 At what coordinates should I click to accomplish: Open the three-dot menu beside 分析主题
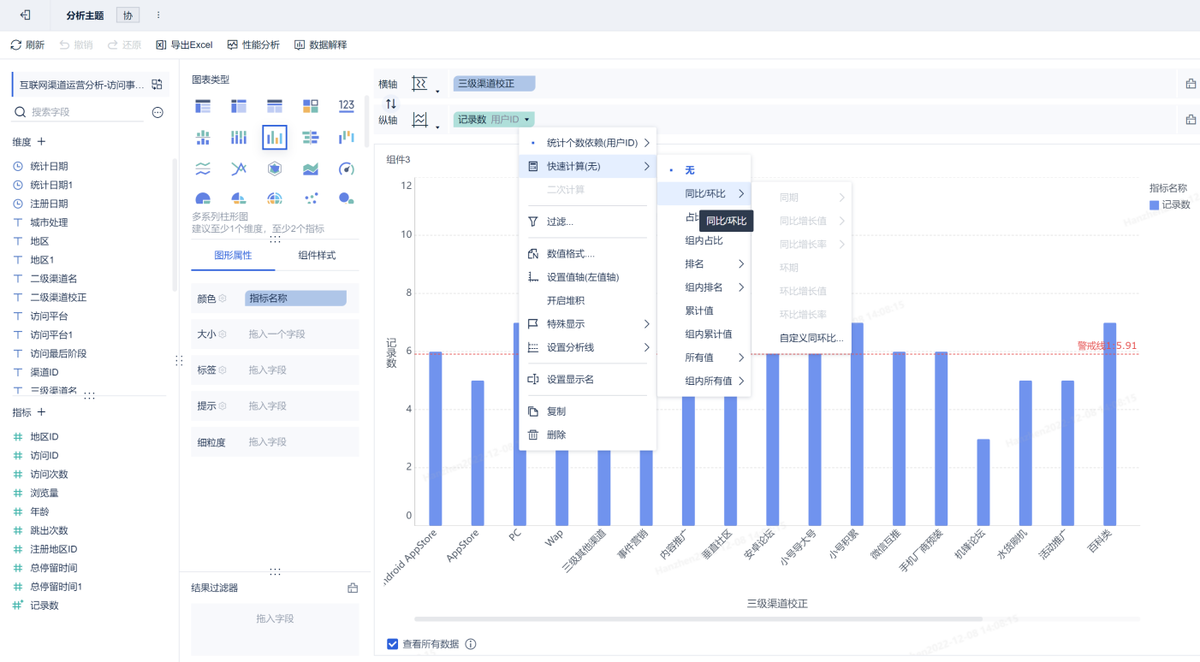(158, 15)
